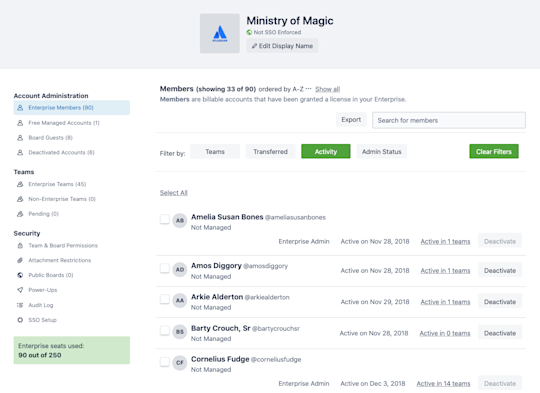This screenshot has height=393, width=540.
Task: Click the pencil icon in Edit Display Name
Action: [254, 46]
